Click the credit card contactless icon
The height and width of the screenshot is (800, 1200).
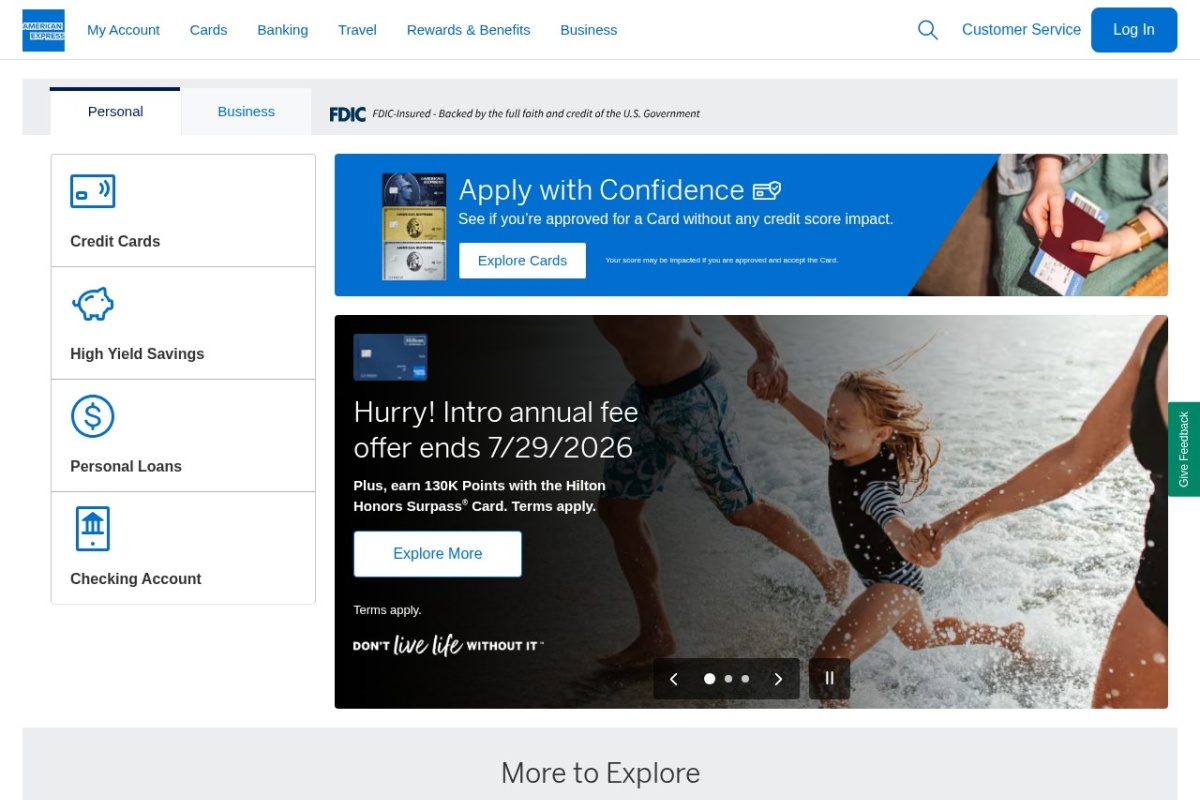coord(93,191)
